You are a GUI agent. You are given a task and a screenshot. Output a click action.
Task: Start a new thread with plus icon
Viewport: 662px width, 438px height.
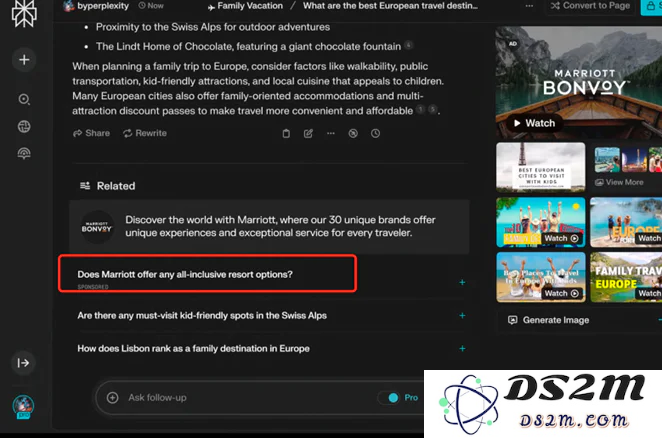(x=24, y=60)
